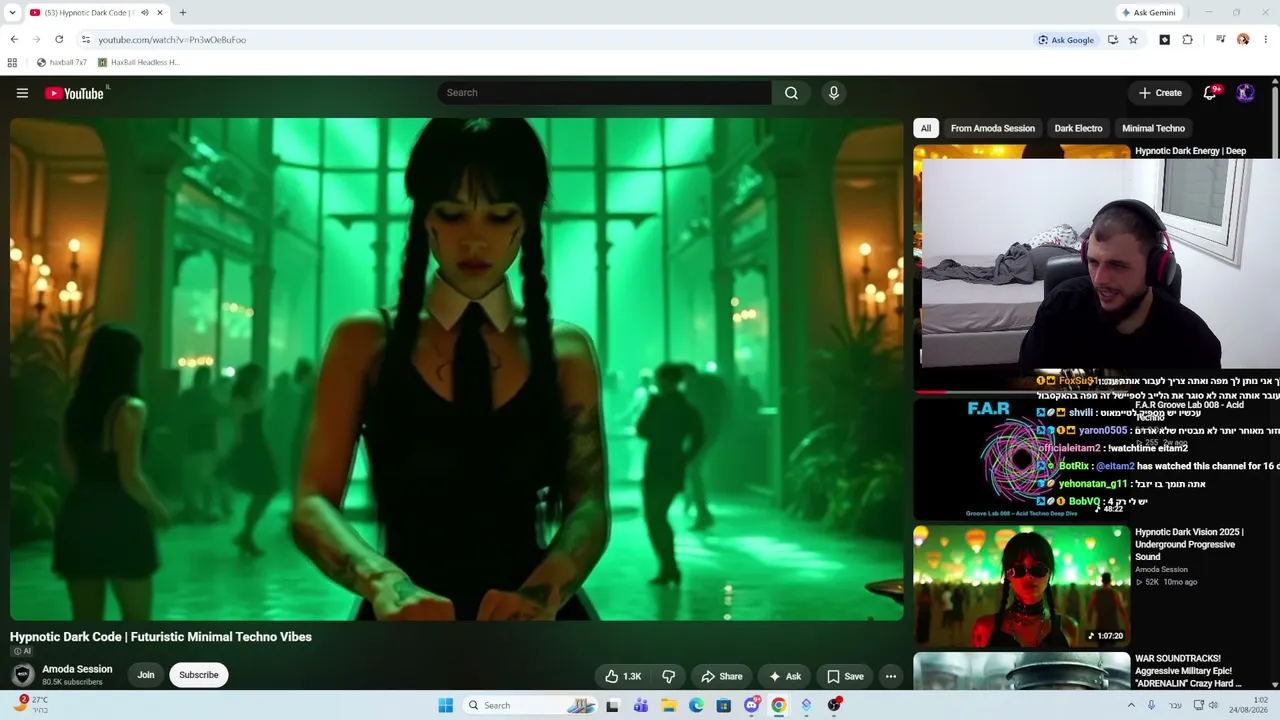Screen dimensions: 1280x720
Task: Click the Windows taskbar search box
Action: click(x=530, y=705)
